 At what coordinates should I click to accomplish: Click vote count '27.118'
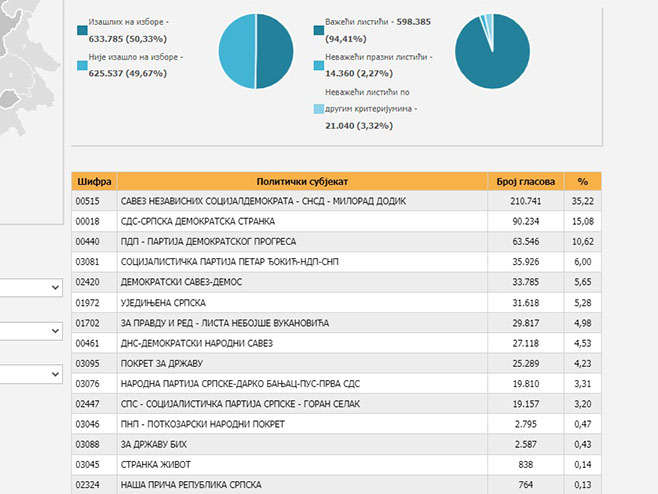click(525, 343)
